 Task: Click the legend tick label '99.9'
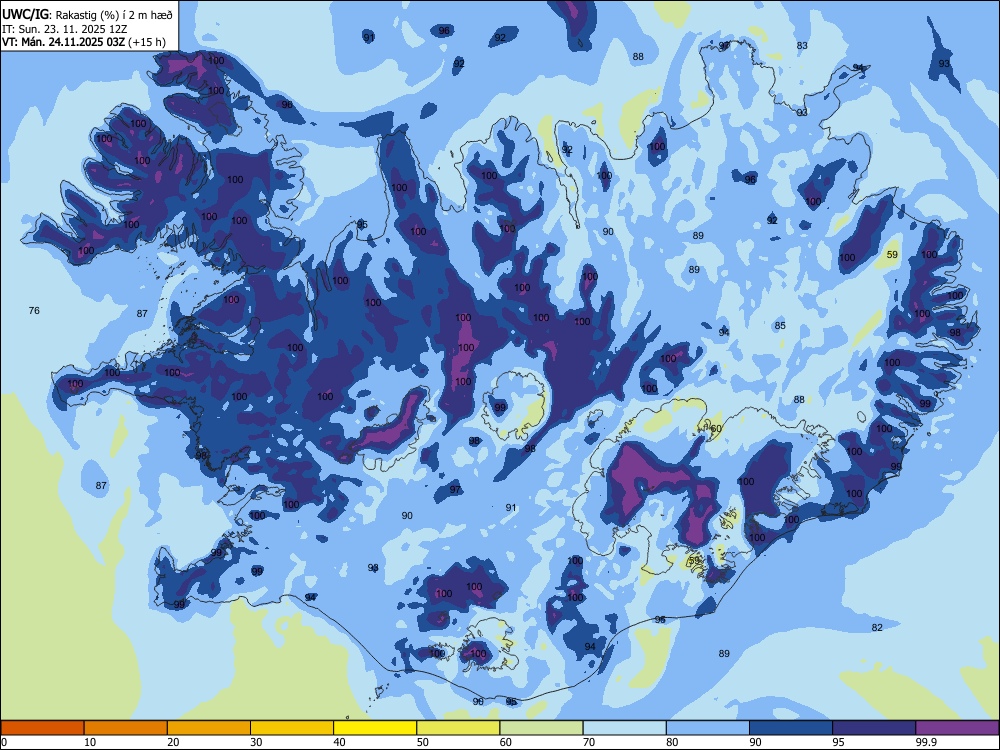tap(926, 742)
